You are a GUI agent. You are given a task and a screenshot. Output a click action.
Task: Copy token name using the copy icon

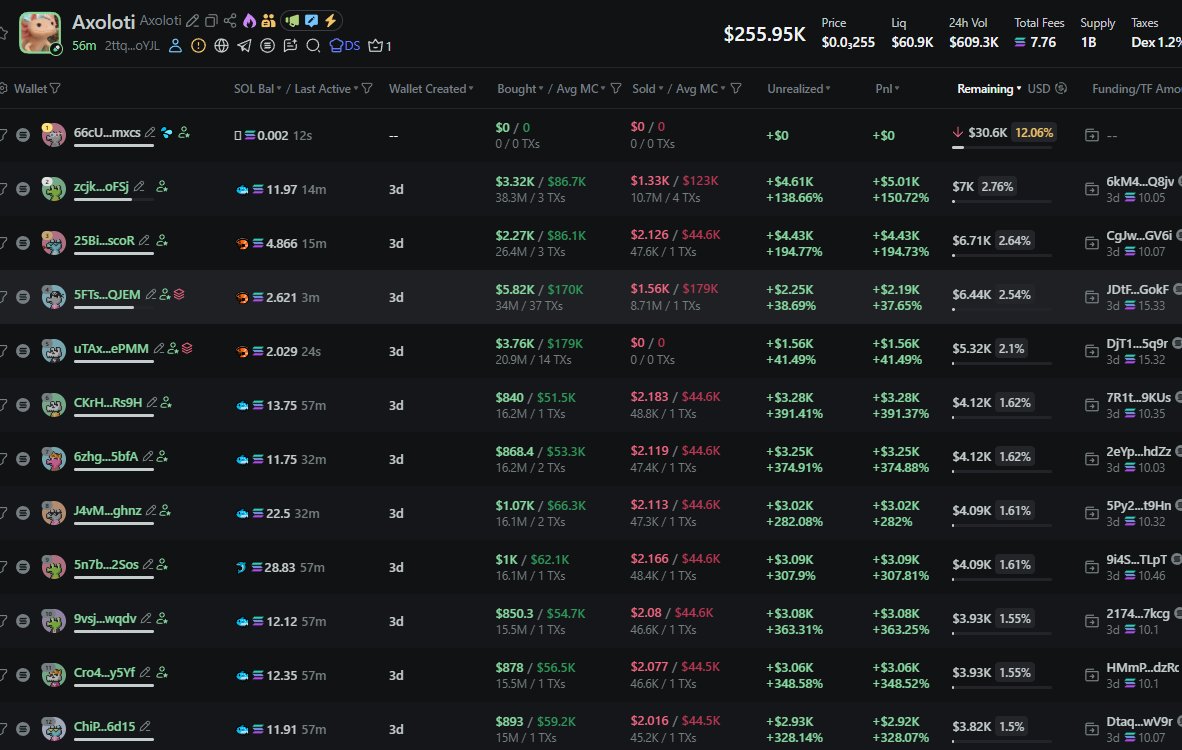[x=210, y=21]
